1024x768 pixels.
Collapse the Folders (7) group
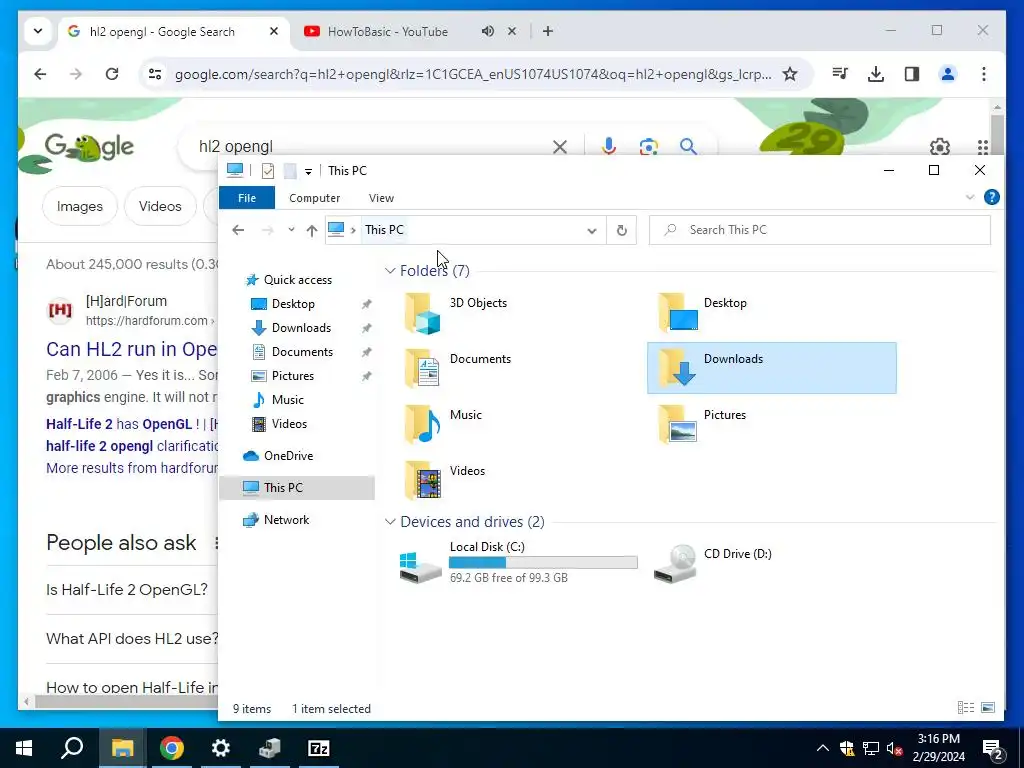390,270
